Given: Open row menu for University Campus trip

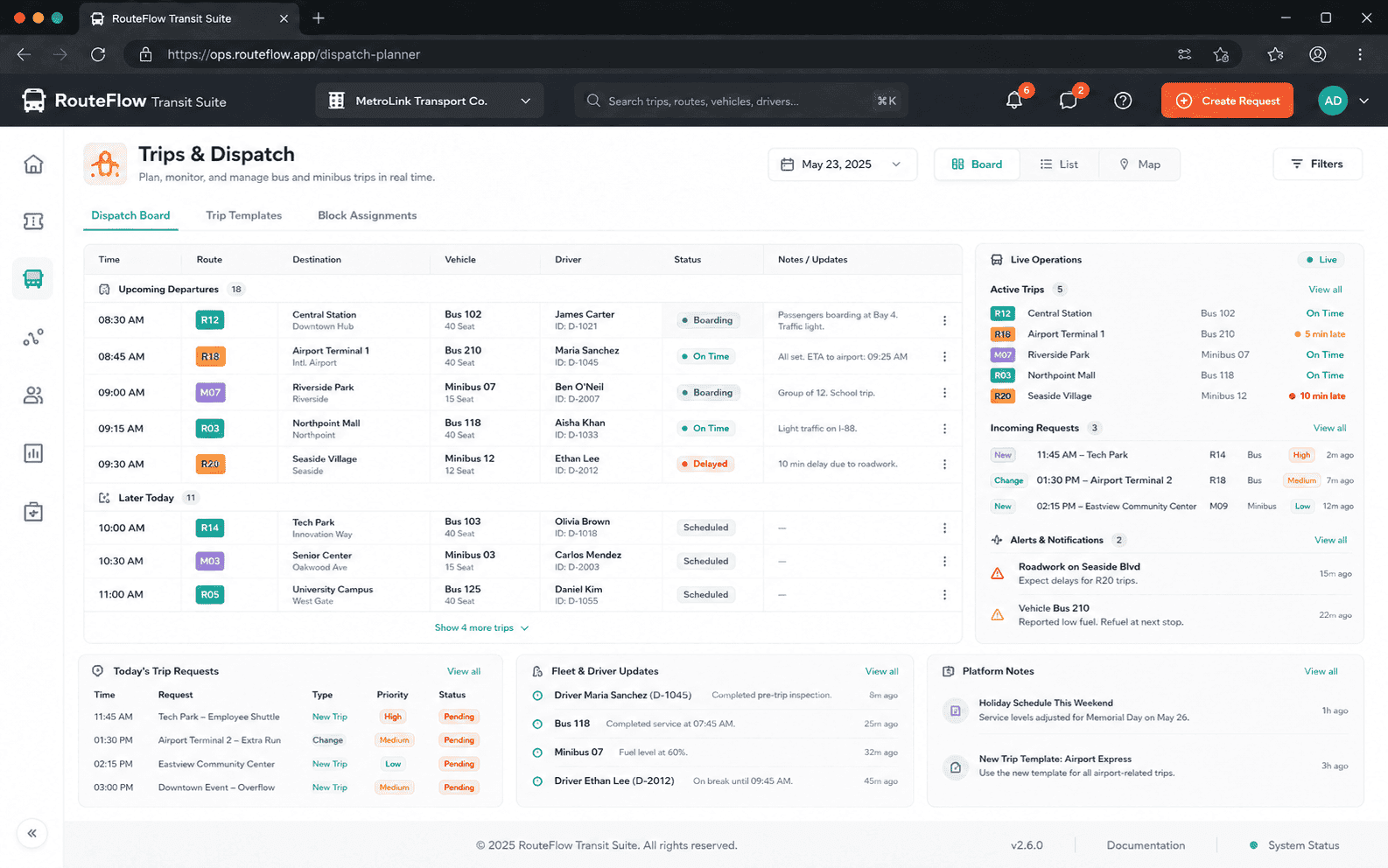Looking at the screenshot, I should click(x=944, y=595).
